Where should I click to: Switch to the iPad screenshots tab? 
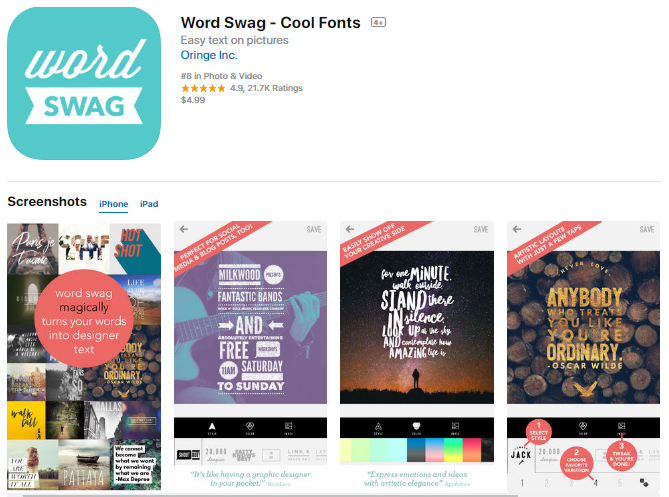(x=149, y=204)
